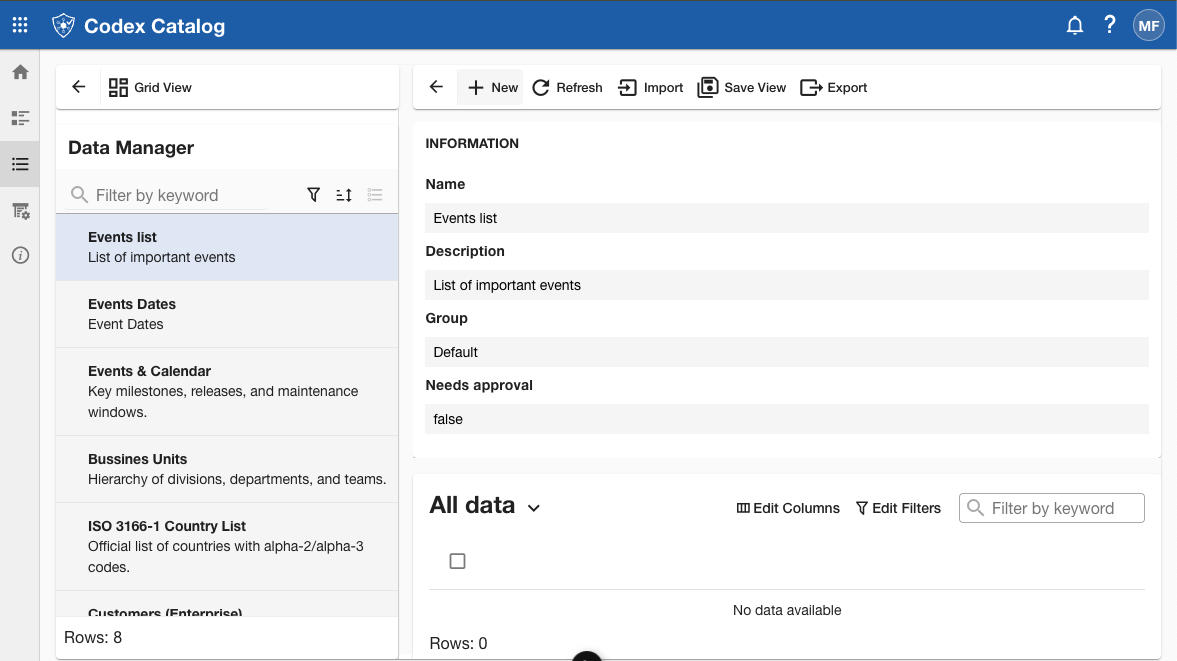Click the filter funnel in Data Manager
The image size is (1177, 661).
click(314, 195)
